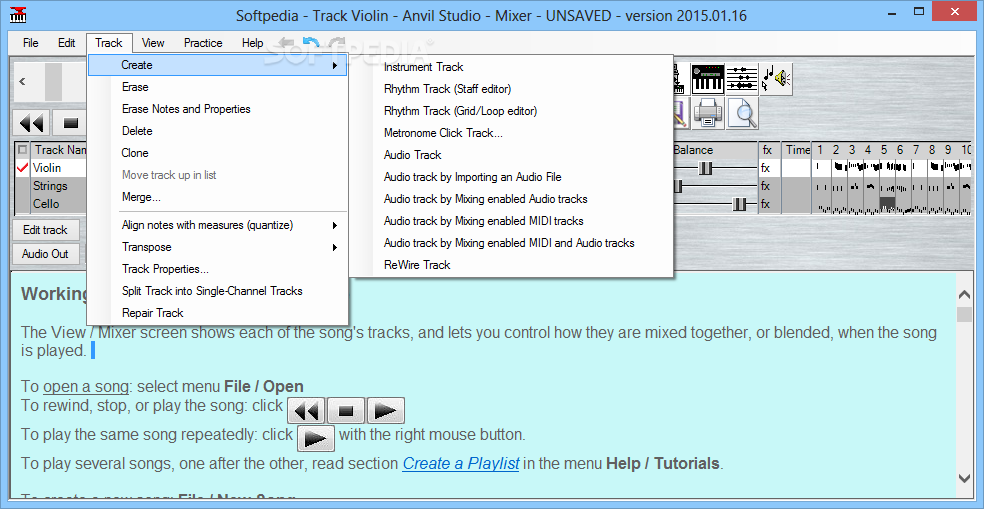
Task: Click the Time column header
Action: point(798,150)
